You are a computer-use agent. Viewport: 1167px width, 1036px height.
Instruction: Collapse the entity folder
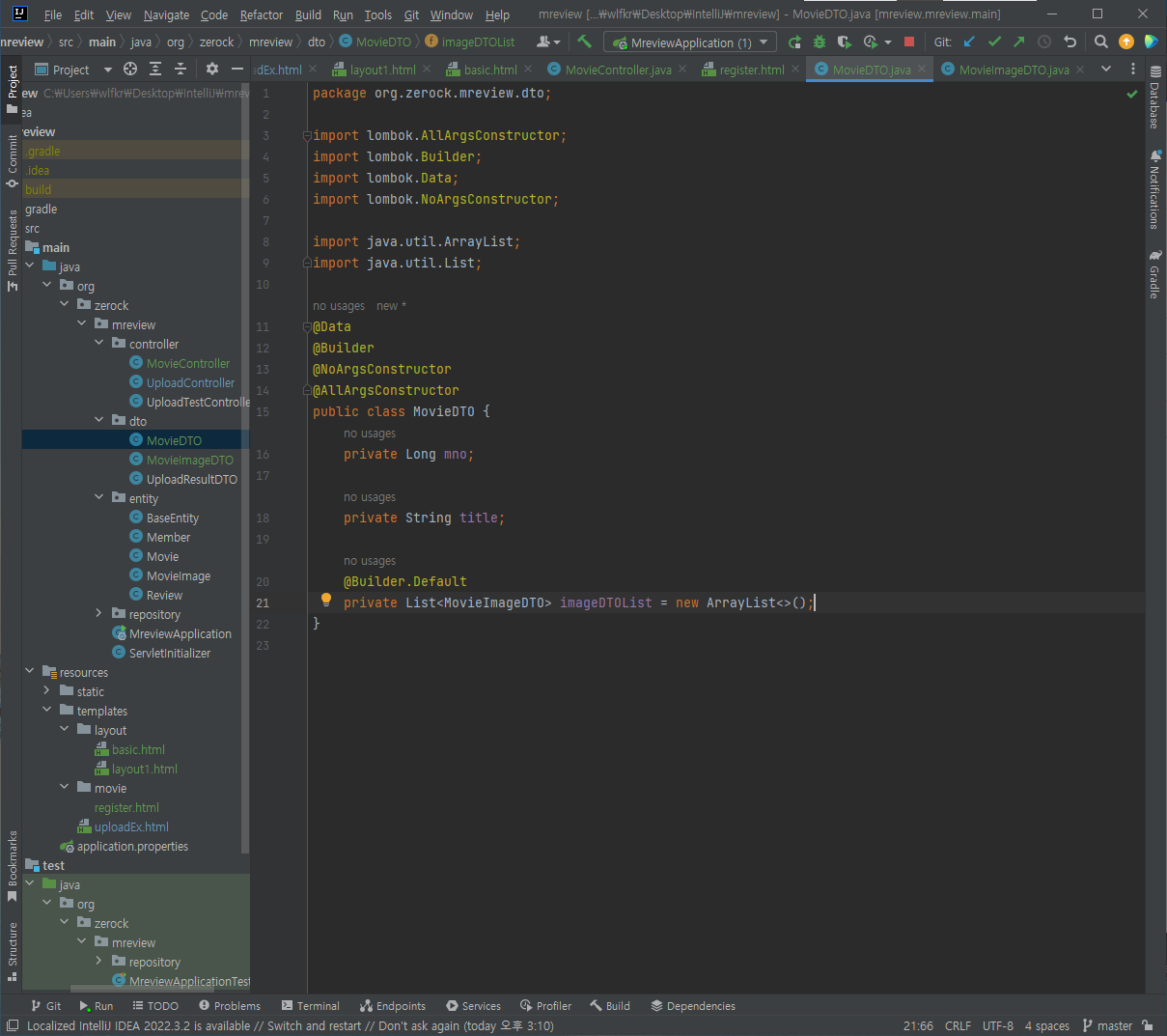pyautogui.click(x=99, y=497)
